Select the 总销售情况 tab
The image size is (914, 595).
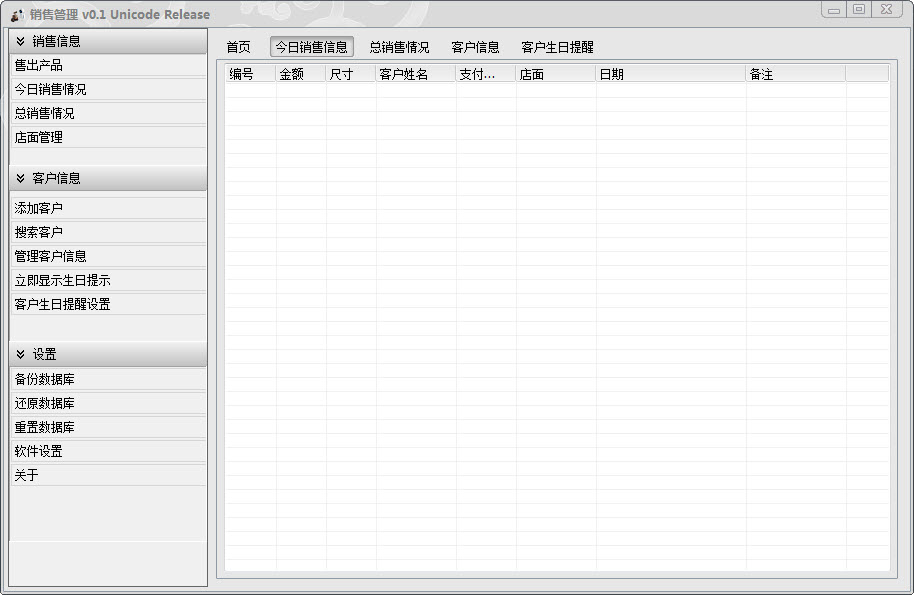pos(399,47)
